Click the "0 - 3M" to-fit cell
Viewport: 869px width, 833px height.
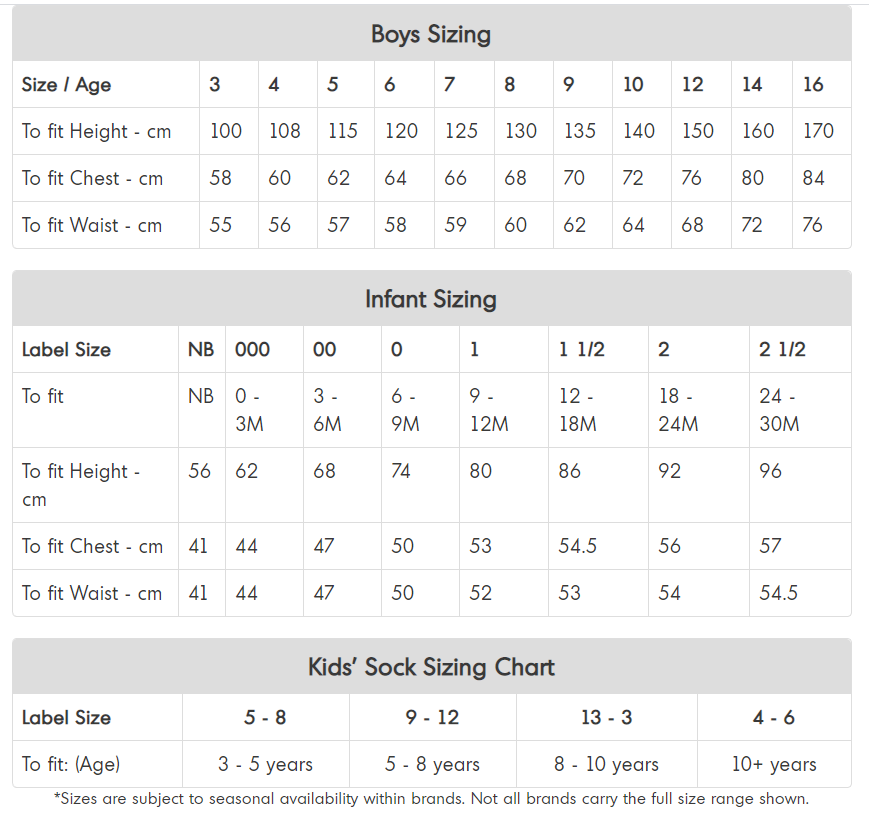(249, 410)
